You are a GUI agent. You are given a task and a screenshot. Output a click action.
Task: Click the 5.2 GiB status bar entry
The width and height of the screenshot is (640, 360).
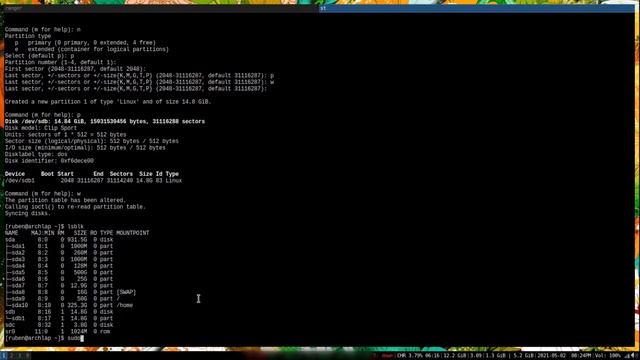click(x=523, y=356)
